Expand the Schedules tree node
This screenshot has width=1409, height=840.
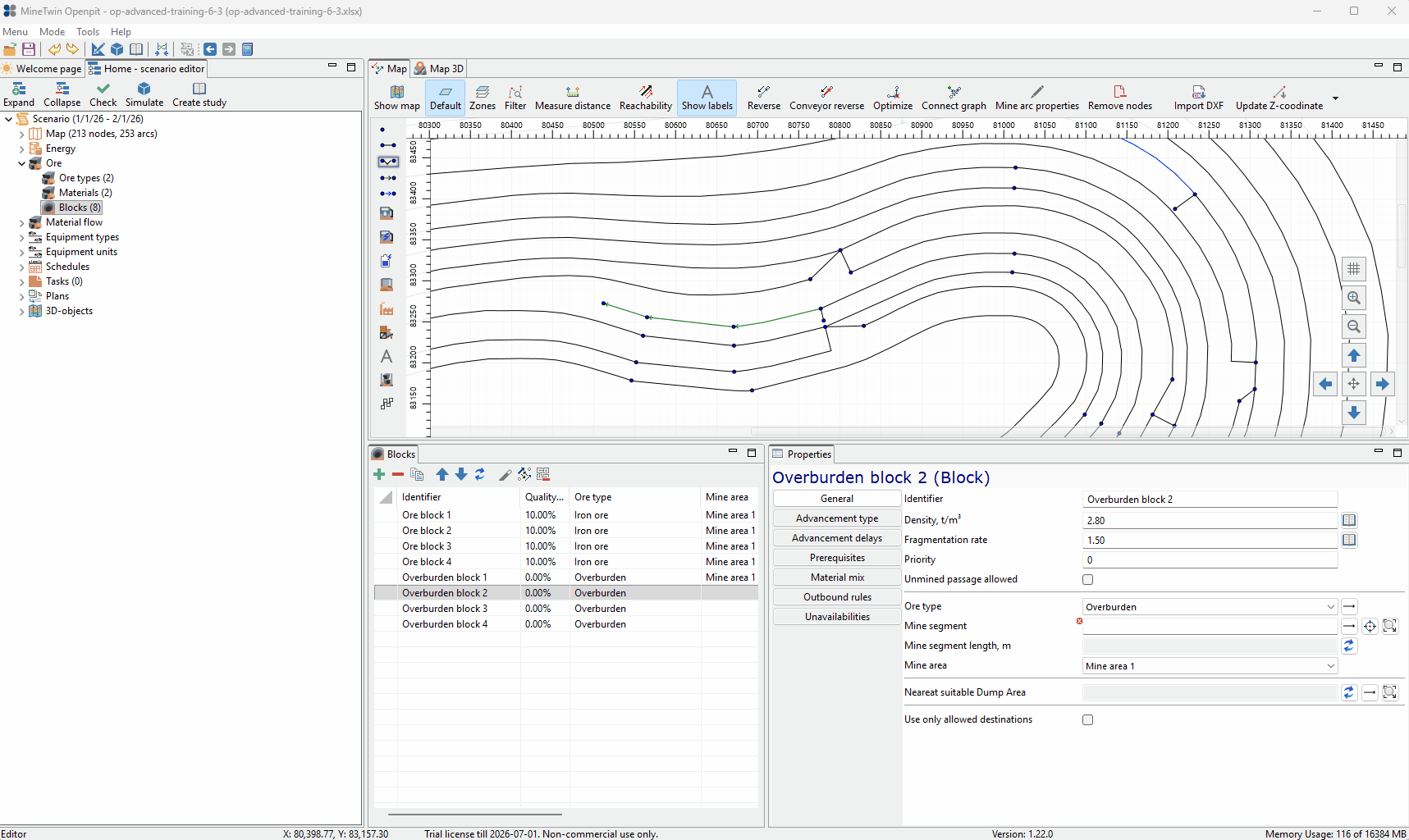point(21,267)
